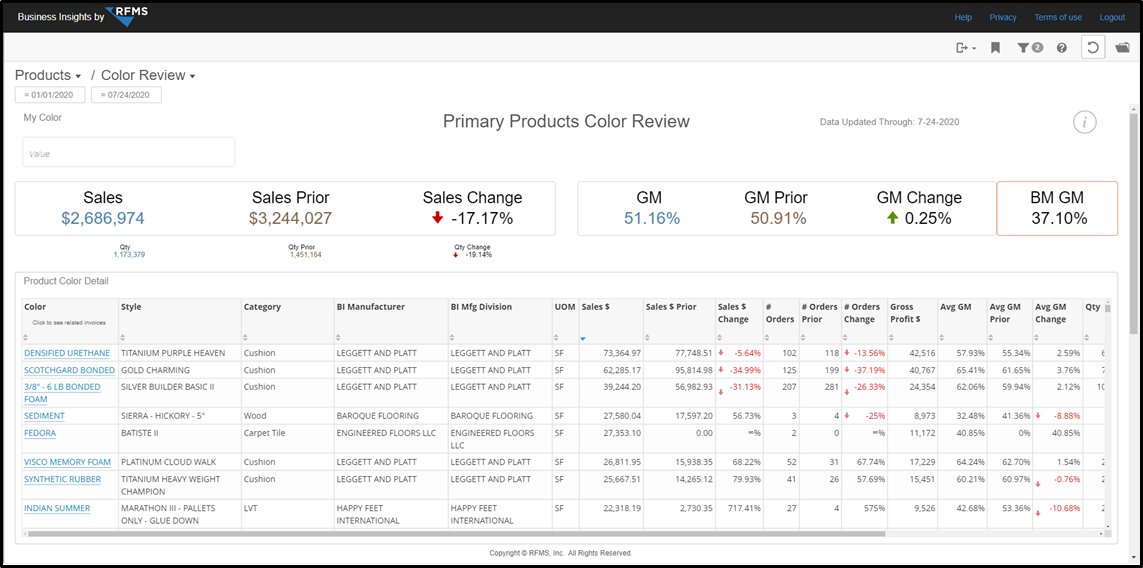The width and height of the screenshot is (1143, 568).
Task: Click sort arrows under Avg GM Prior header
Action: 993,338
